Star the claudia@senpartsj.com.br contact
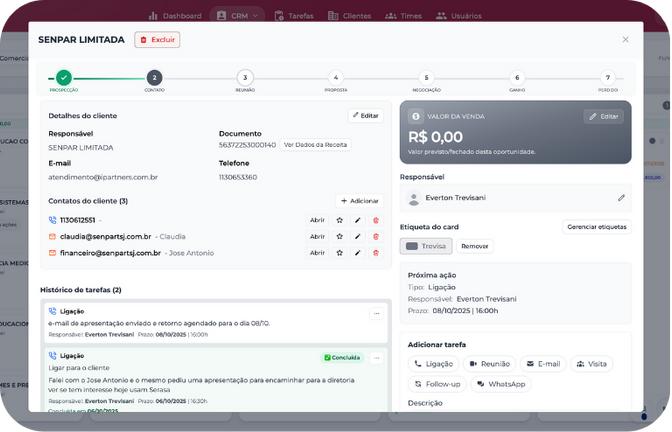672x432 pixels. click(x=340, y=237)
